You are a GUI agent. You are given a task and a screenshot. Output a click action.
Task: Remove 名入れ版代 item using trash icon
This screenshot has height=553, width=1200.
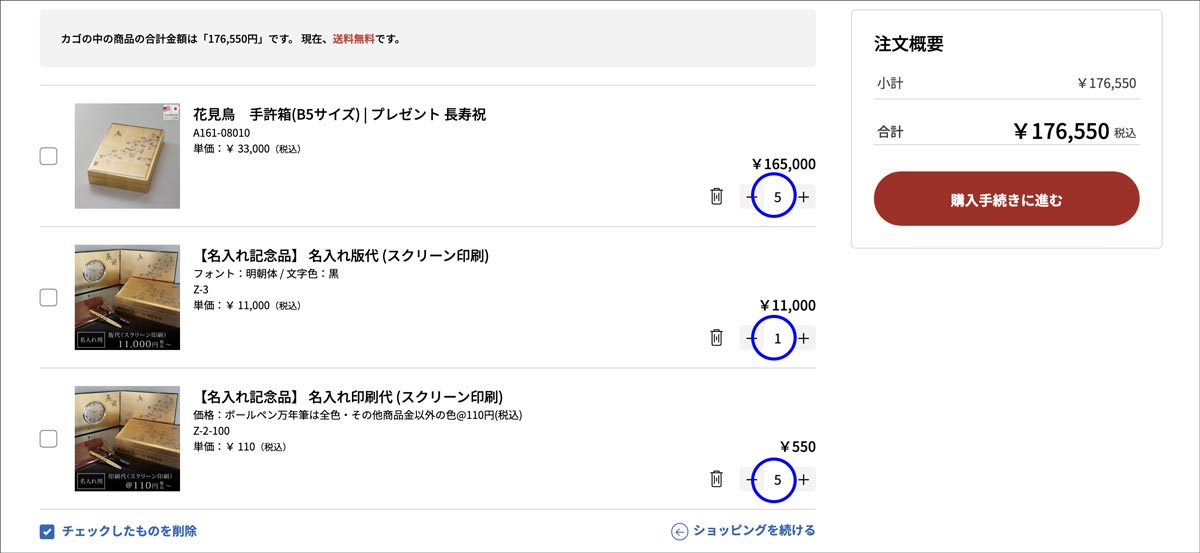tap(716, 338)
